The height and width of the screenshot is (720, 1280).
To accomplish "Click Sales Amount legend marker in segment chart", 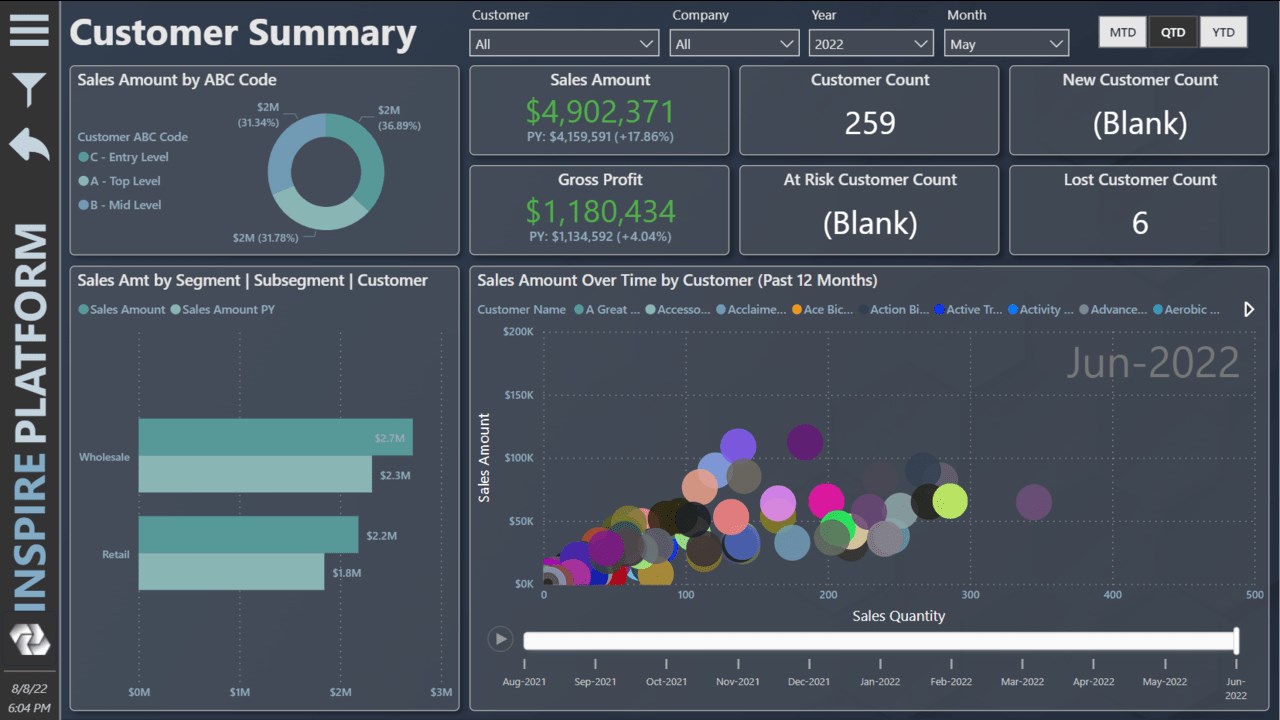I will coord(83,310).
